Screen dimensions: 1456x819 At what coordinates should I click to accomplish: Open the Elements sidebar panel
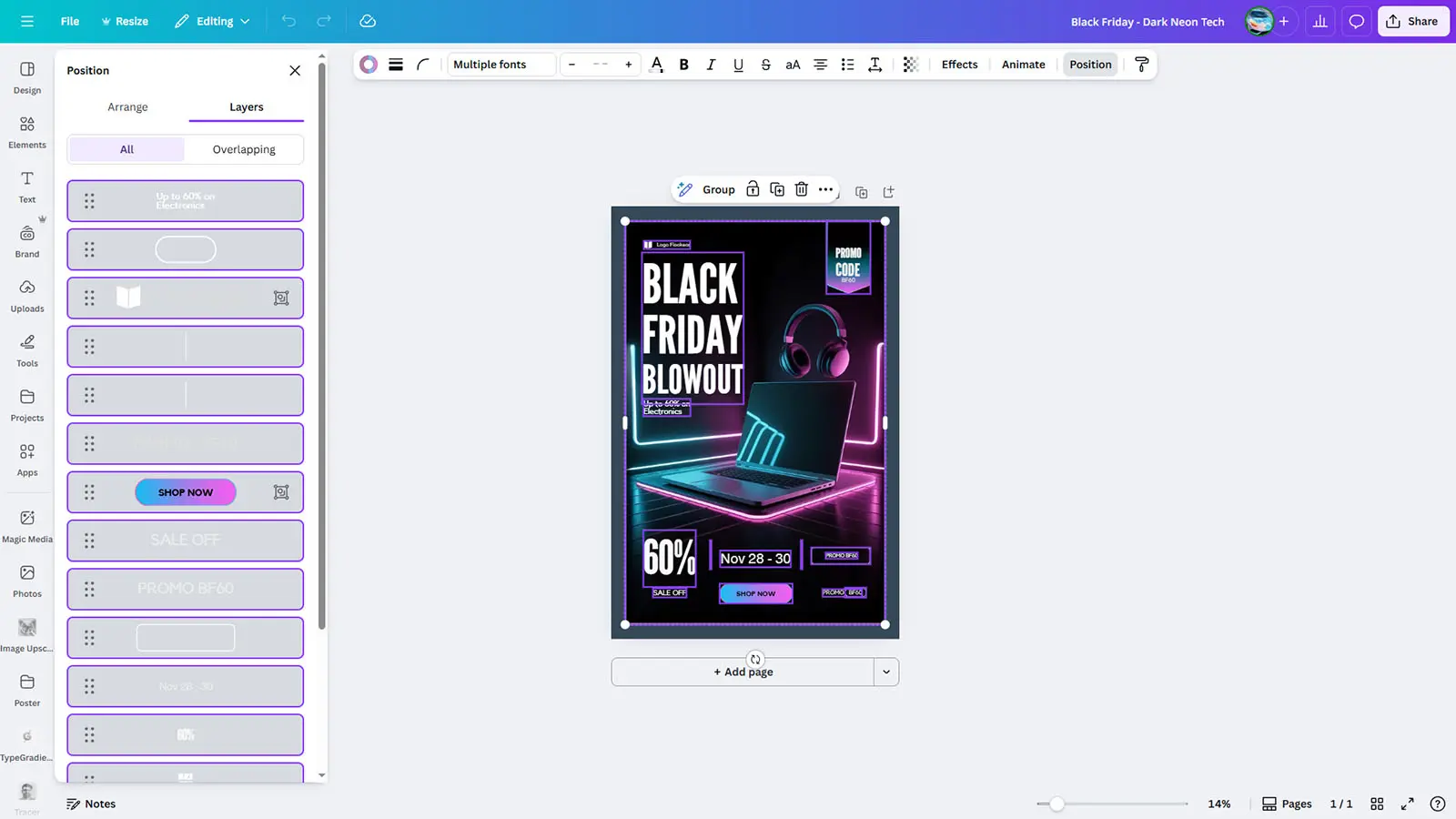coord(27,132)
